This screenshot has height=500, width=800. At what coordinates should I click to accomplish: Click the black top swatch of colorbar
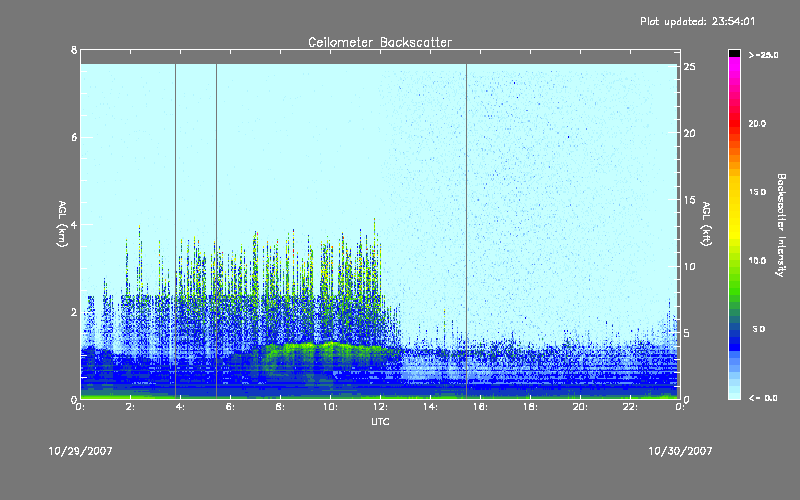click(734, 53)
